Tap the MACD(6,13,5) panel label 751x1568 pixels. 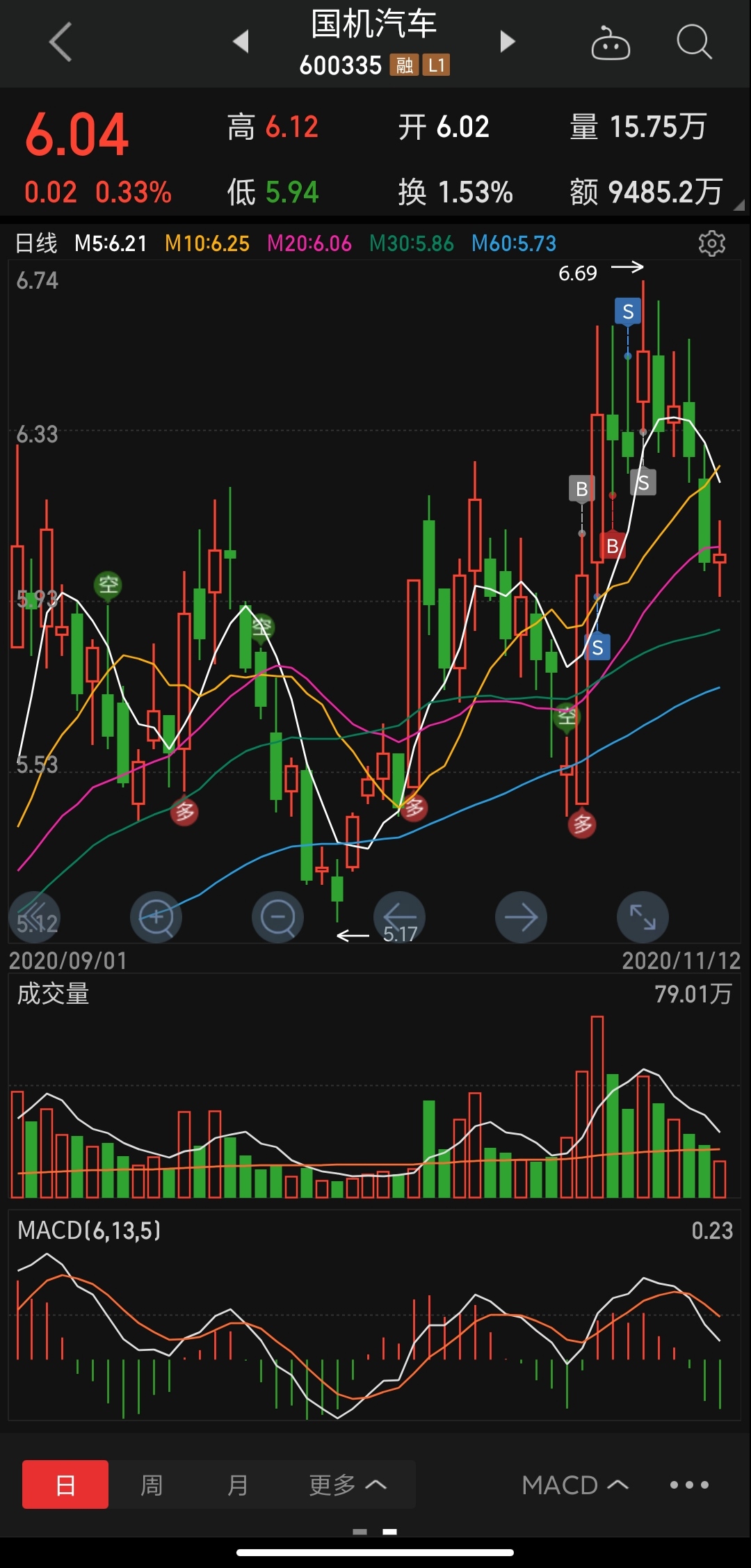(x=89, y=1230)
